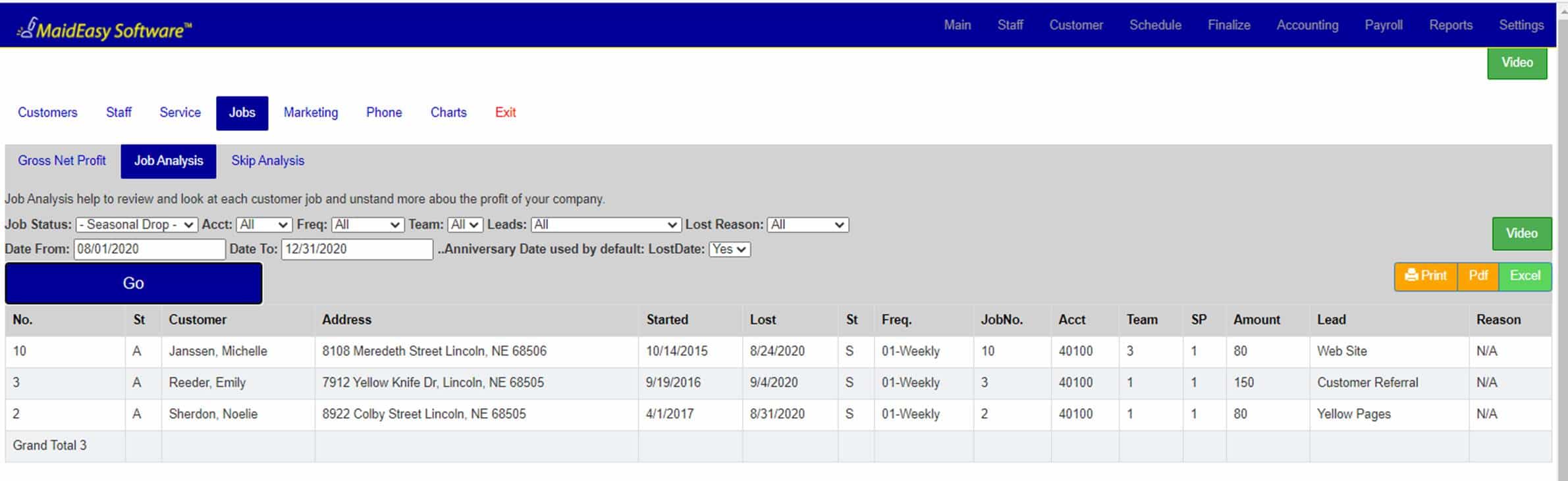Open Staff in top navigation bar
The height and width of the screenshot is (481, 1568).
(x=1010, y=25)
